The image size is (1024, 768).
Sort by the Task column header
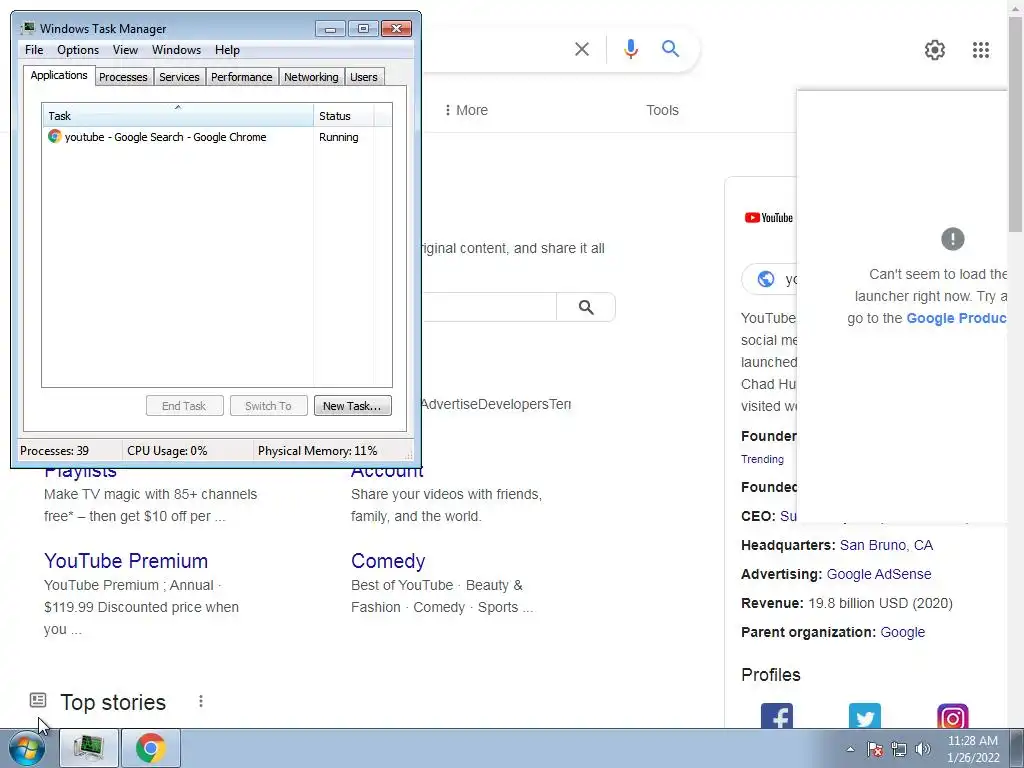178,115
